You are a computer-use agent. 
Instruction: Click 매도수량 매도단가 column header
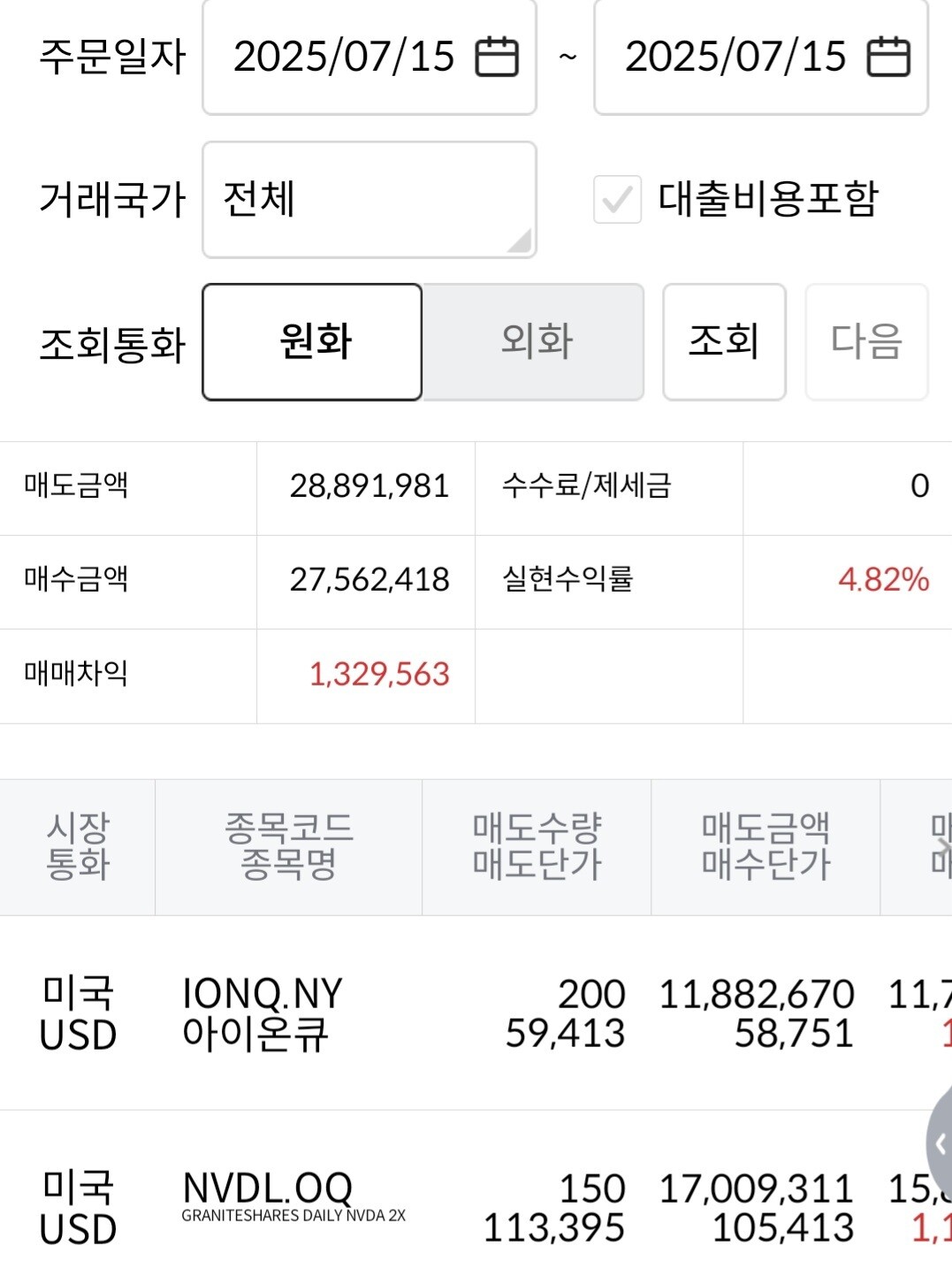pyautogui.click(x=537, y=846)
